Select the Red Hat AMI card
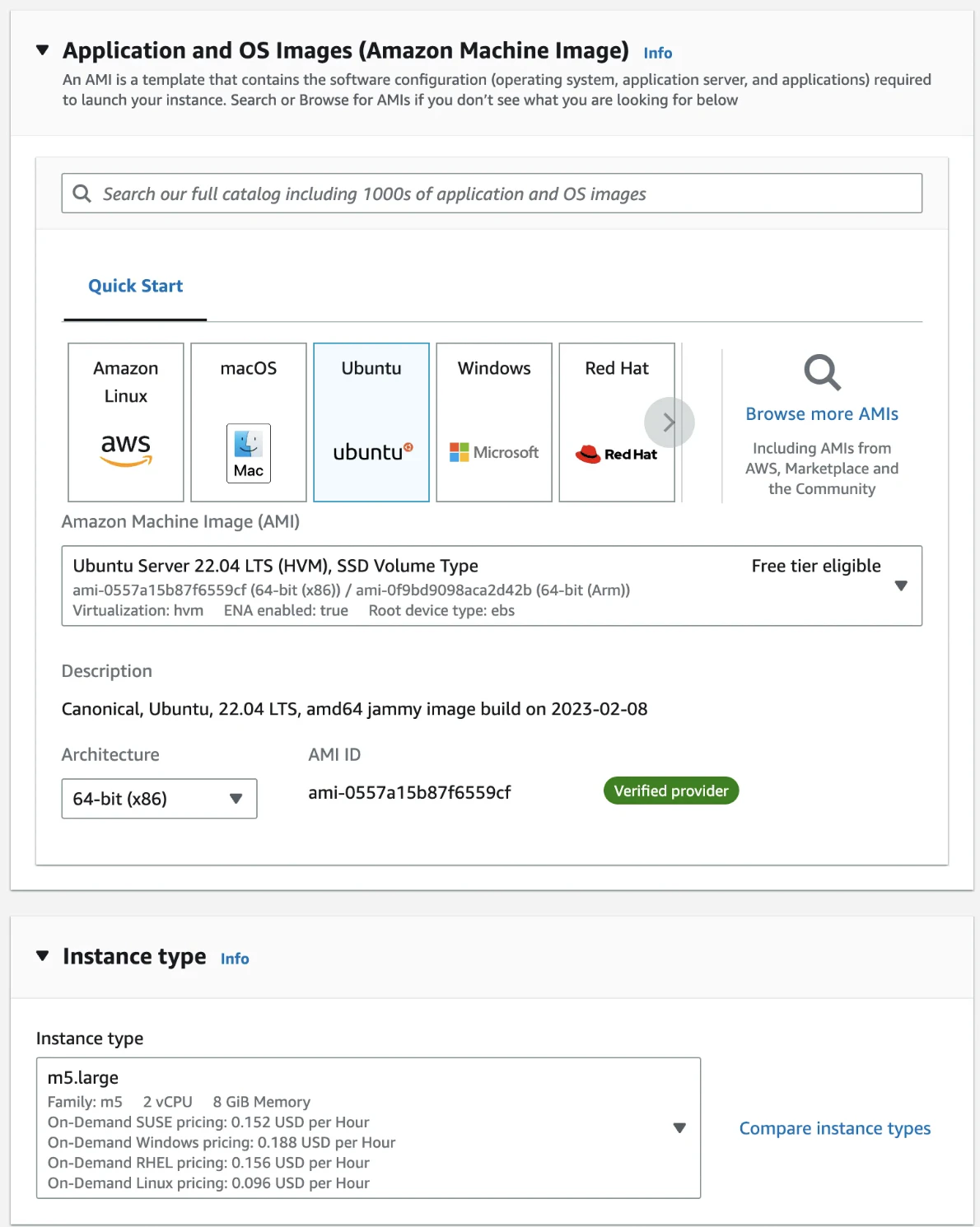Screen dimensions: 980x1227 tap(617, 422)
